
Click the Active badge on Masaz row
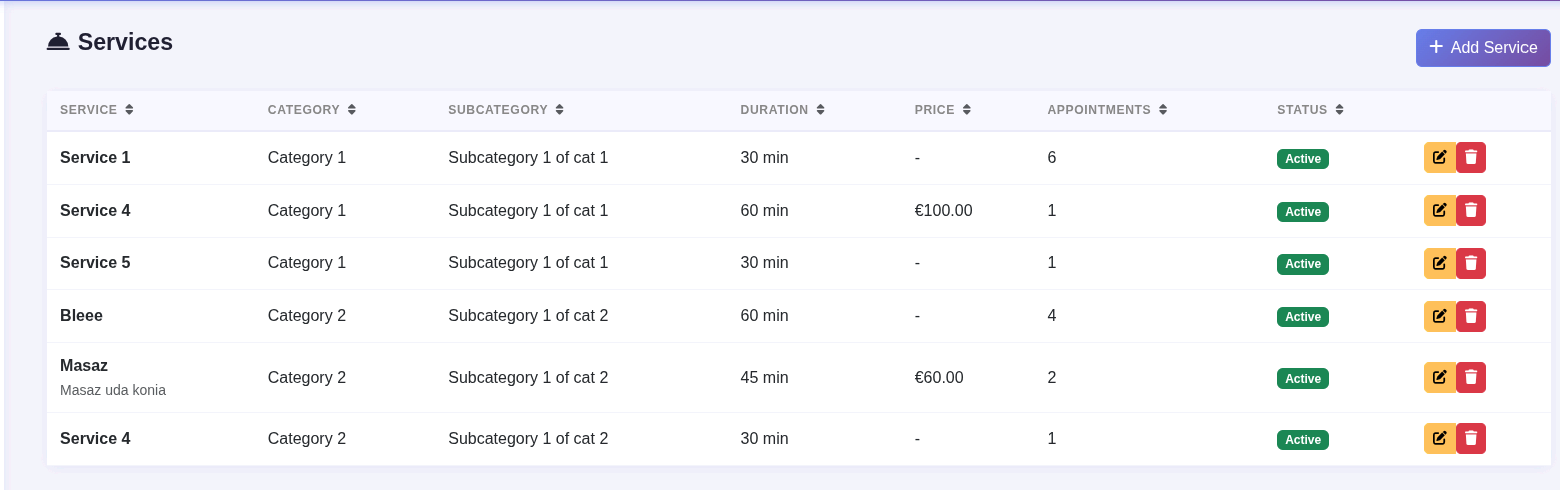[x=1302, y=378]
